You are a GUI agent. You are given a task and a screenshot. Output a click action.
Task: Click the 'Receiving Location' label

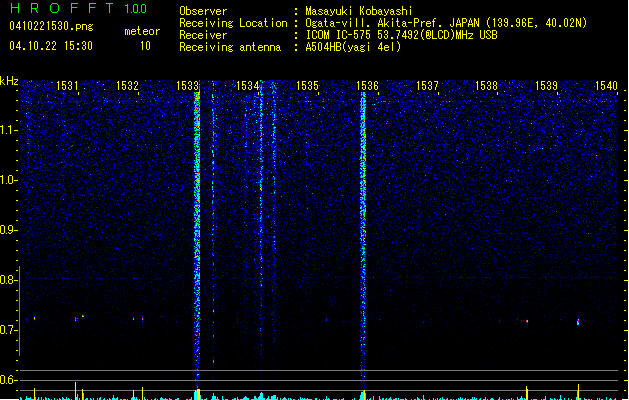pyautogui.click(x=233, y=23)
